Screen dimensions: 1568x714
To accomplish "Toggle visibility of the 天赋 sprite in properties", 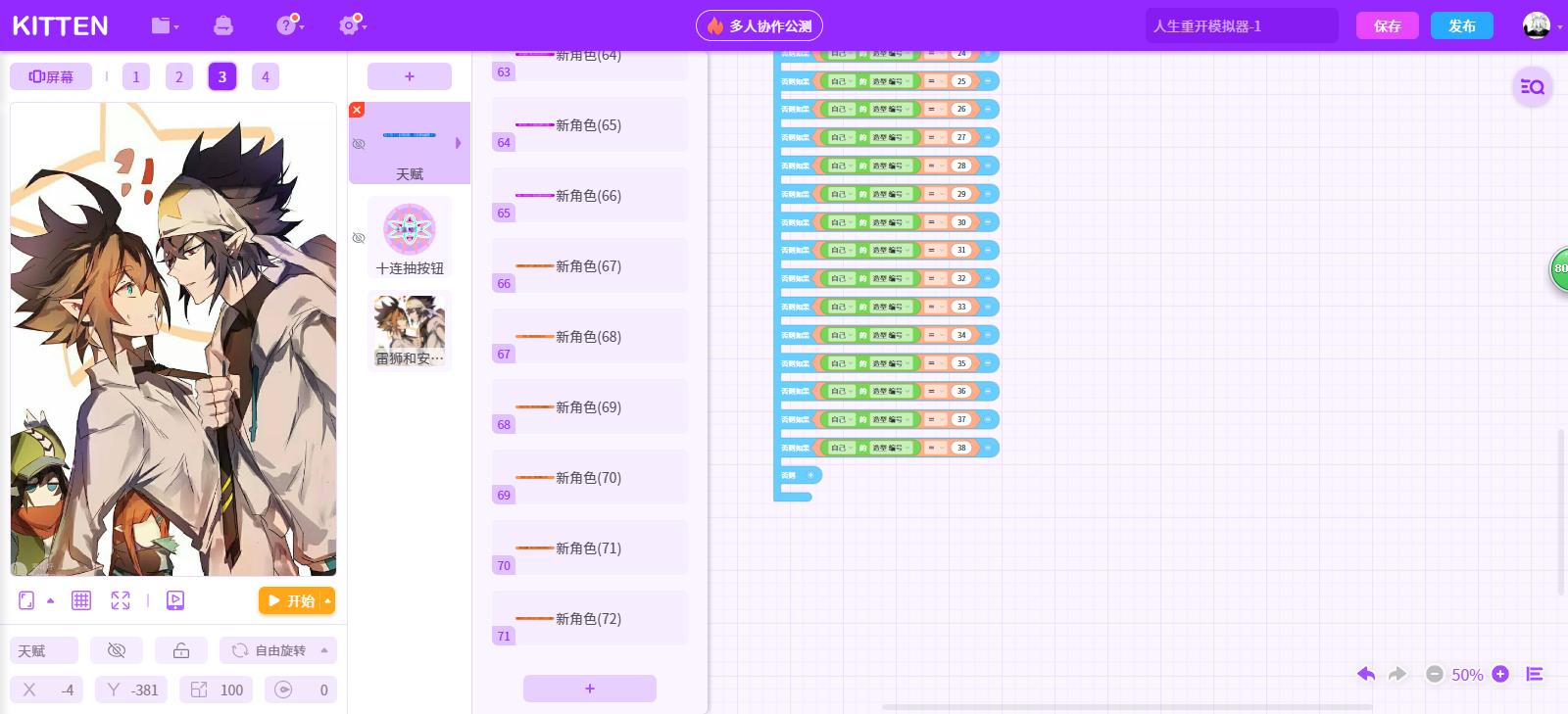I will click(117, 650).
